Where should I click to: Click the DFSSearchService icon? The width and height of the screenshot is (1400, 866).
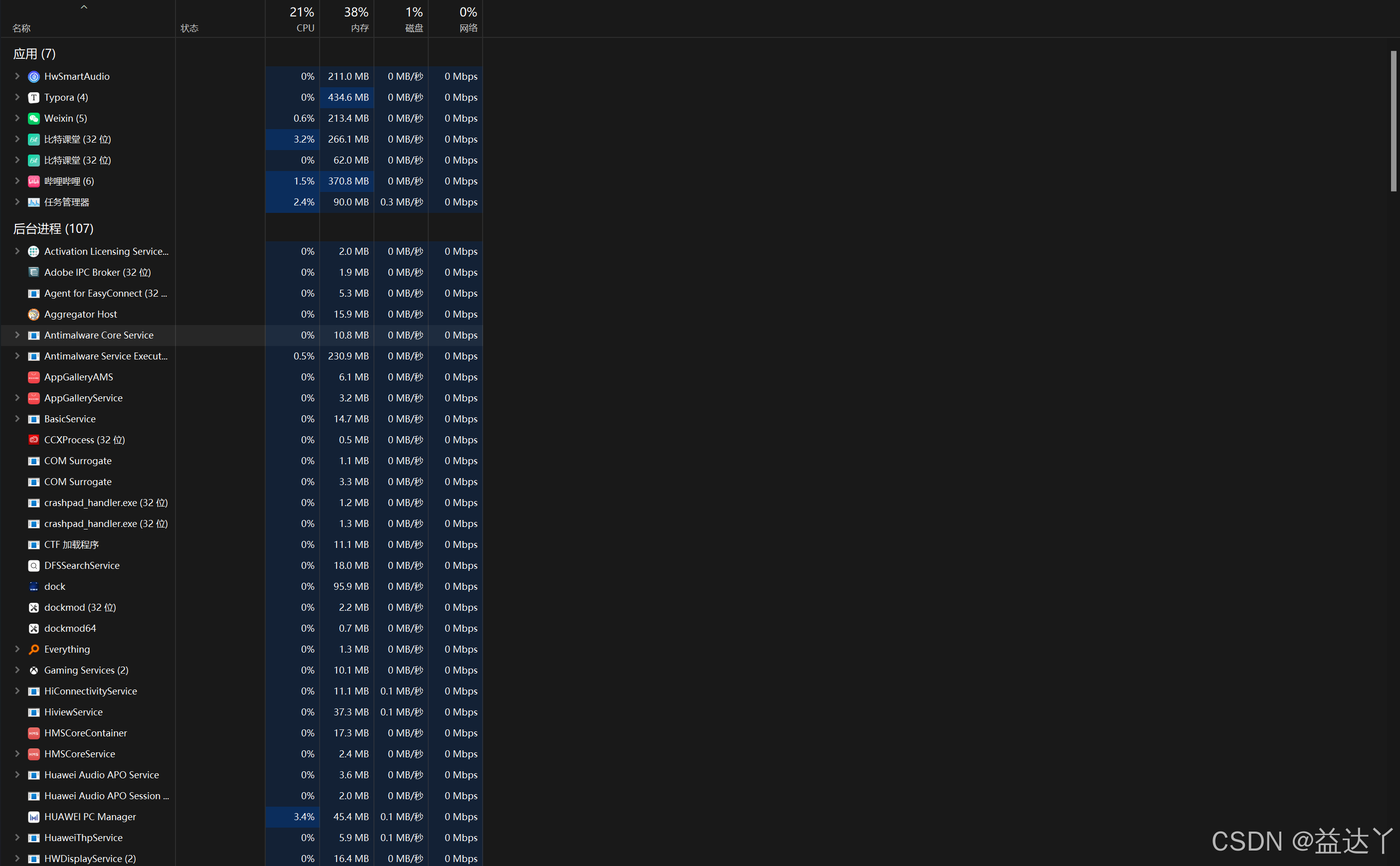click(x=34, y=566)
